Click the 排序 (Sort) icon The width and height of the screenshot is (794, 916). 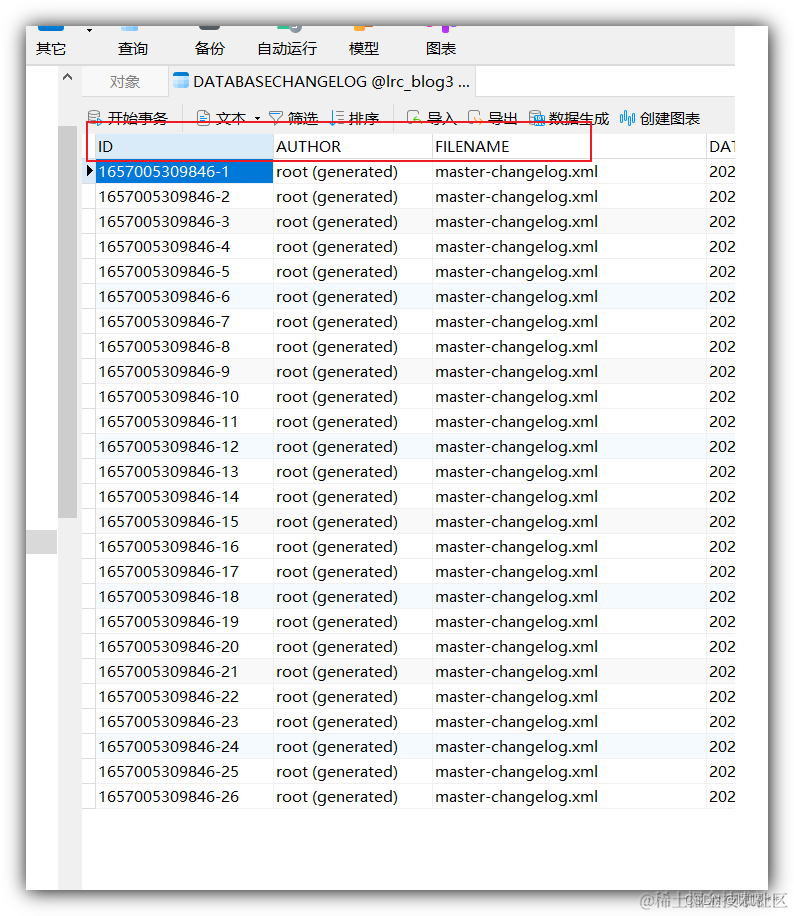(x=337, y=118)
